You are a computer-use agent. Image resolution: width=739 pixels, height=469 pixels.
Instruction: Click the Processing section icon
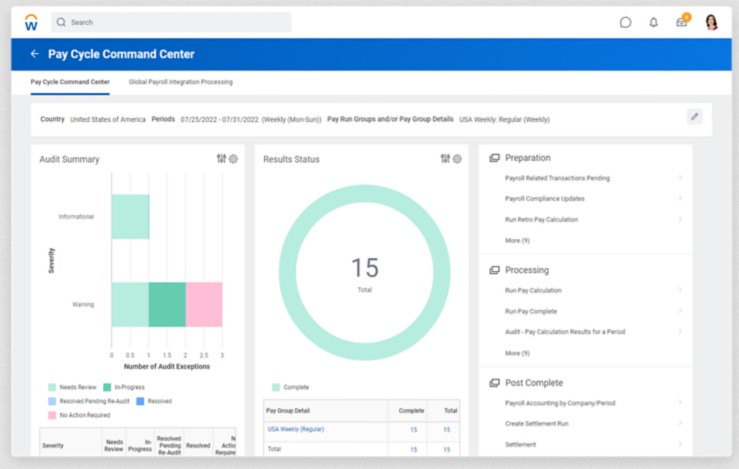pyautogui.click(x=494, y=270)
